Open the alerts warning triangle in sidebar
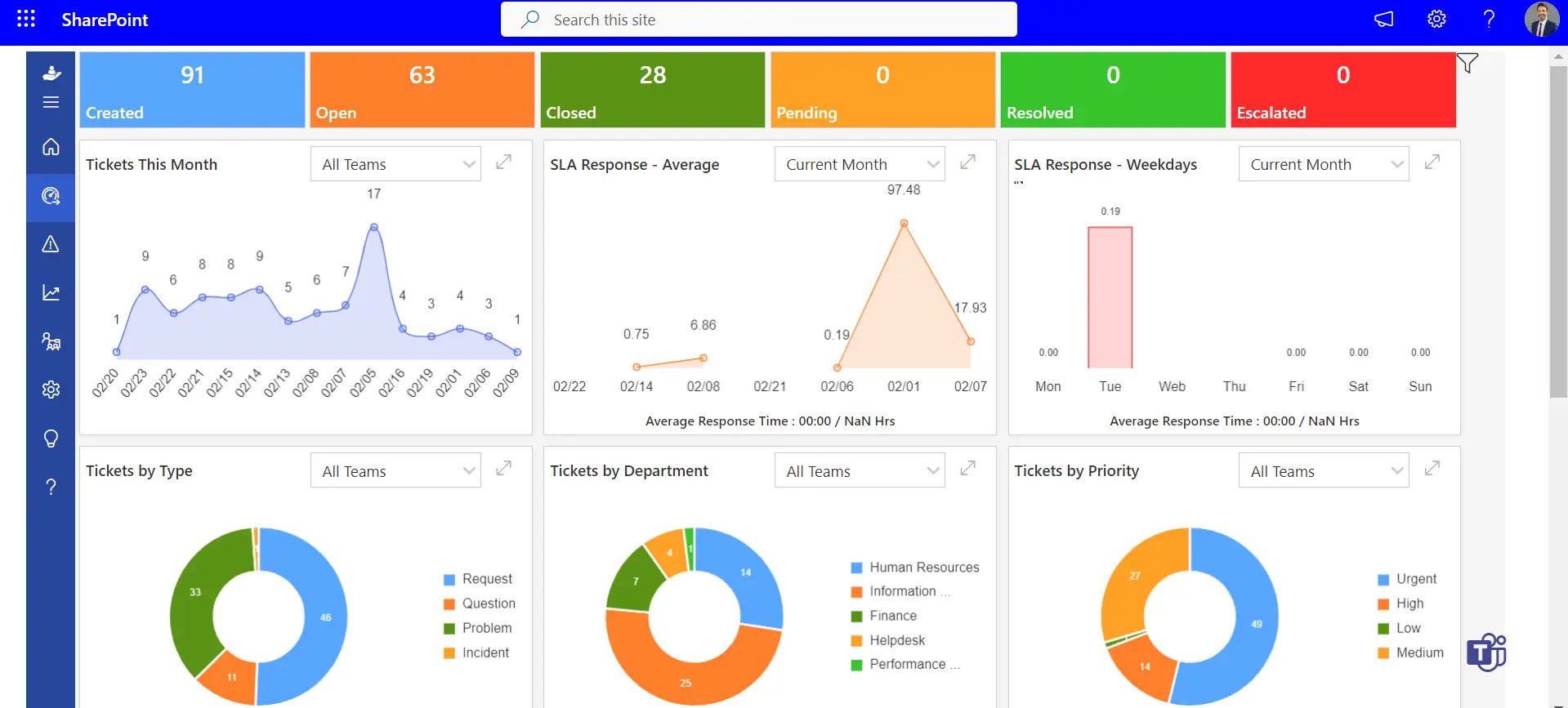The width and height of the screenshot is (1568, 708). click(x=51, y=244)
